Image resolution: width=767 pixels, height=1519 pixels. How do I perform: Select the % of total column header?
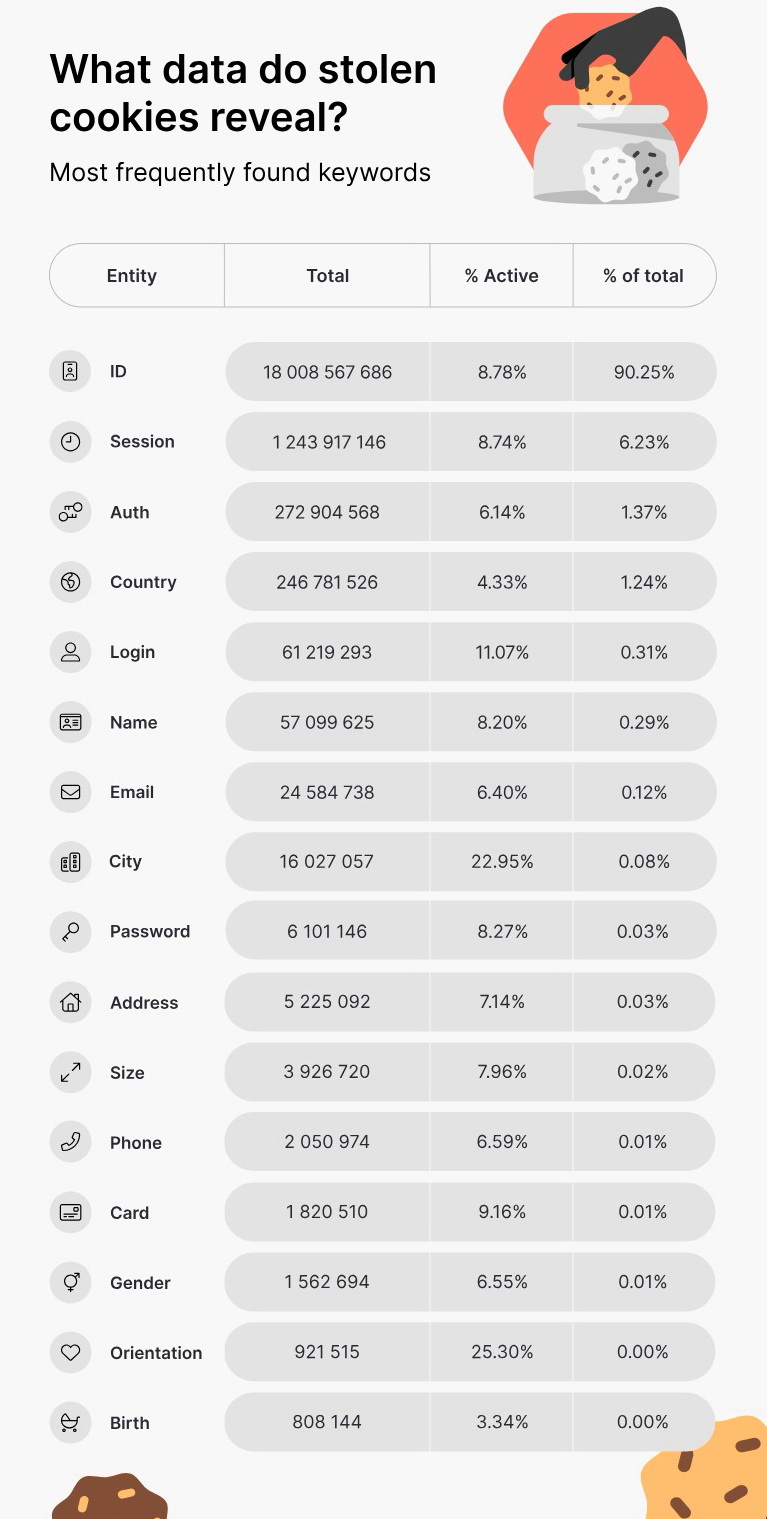coord(643,276)
